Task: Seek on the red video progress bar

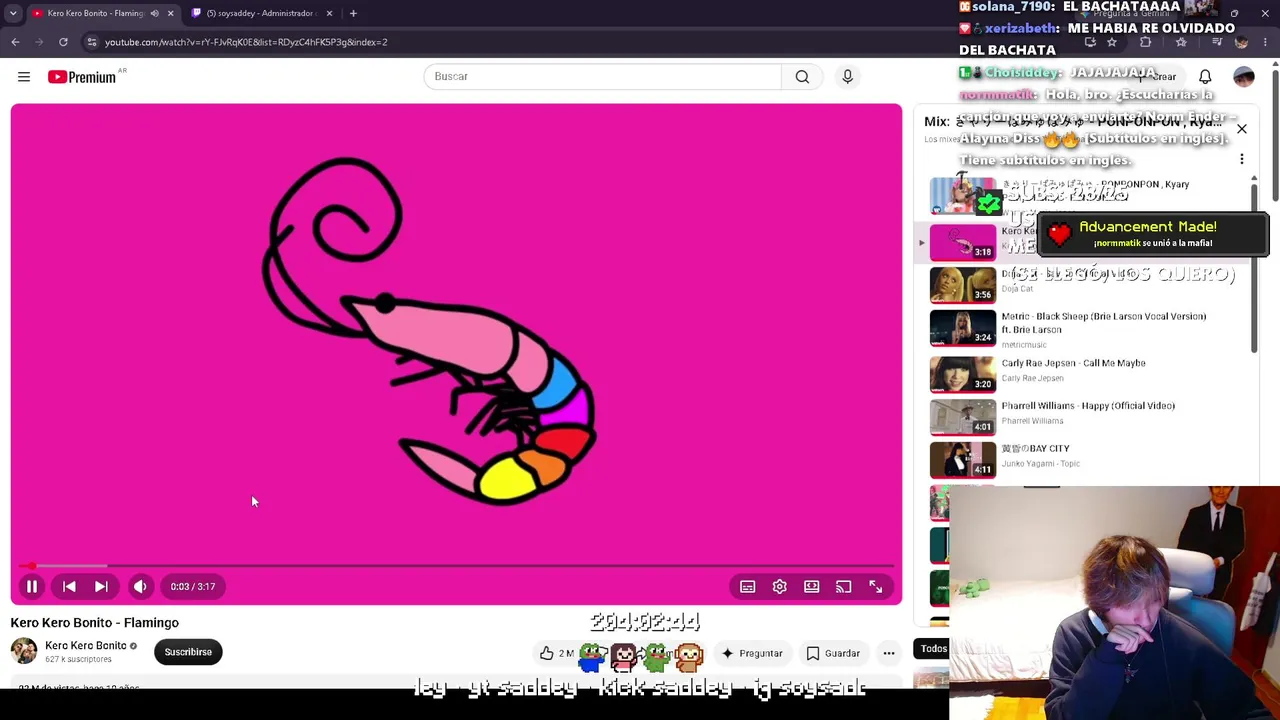Action: pyautogui.click(x=456, y=566)
